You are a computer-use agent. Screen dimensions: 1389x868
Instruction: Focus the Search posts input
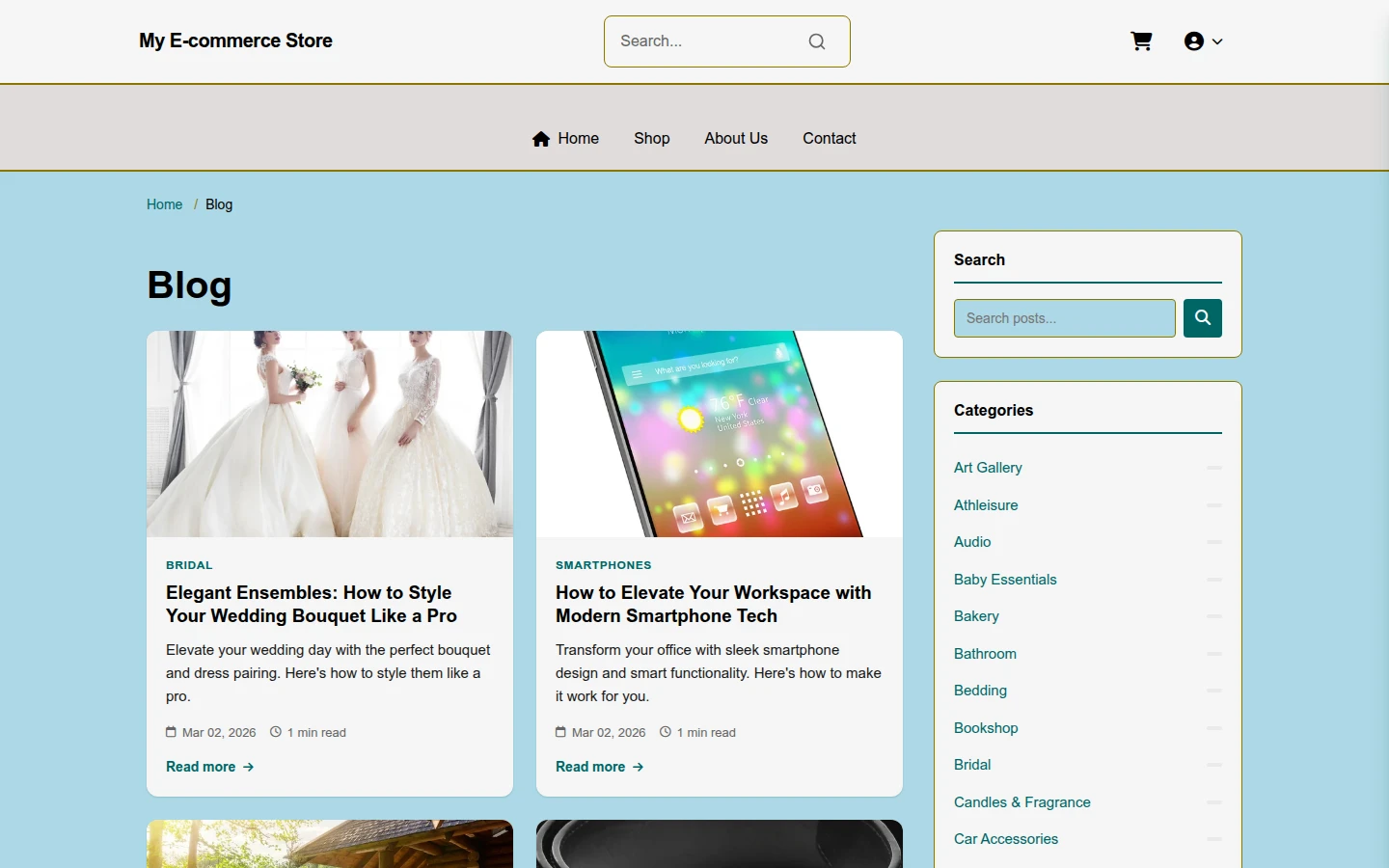click(1065, 318)
